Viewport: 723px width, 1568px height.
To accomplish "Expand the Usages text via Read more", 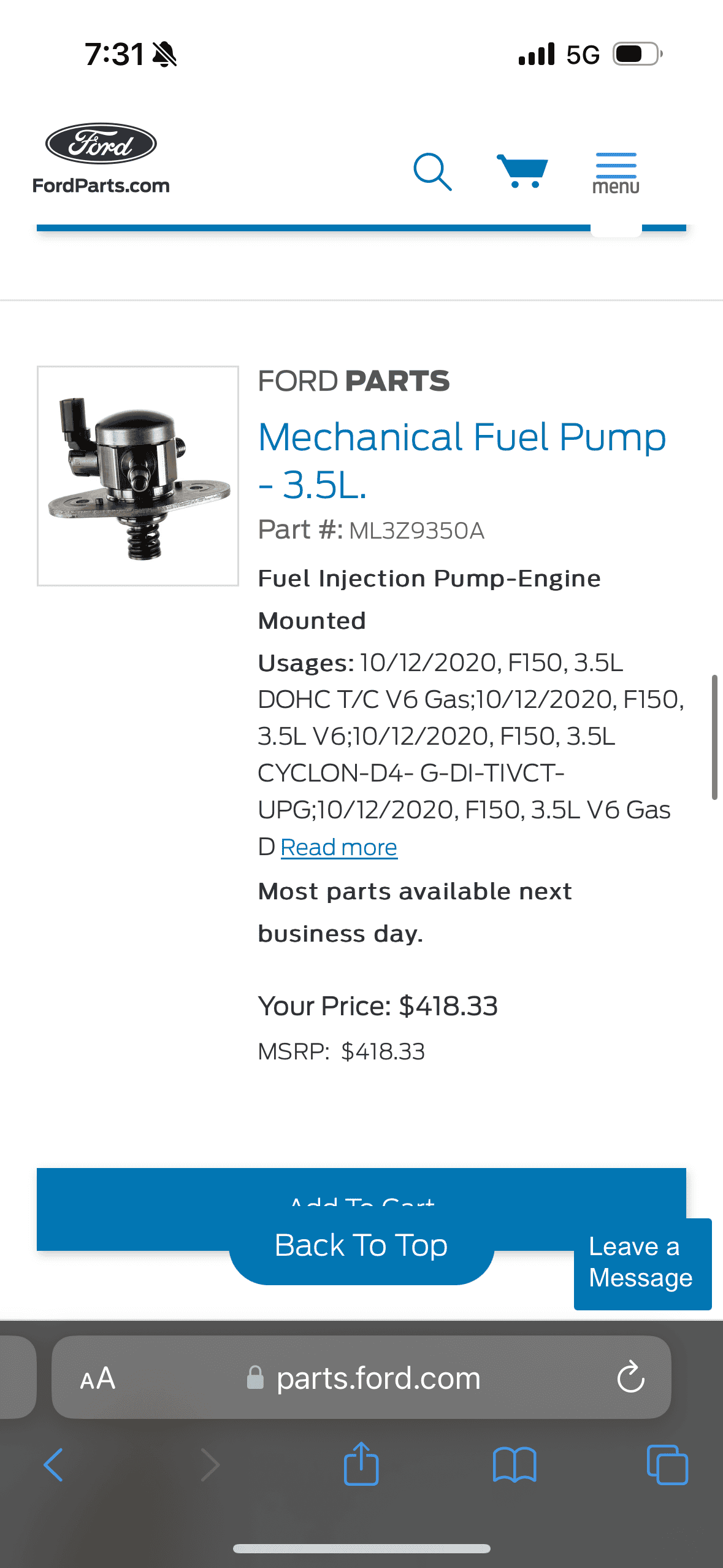I will 339,847.
